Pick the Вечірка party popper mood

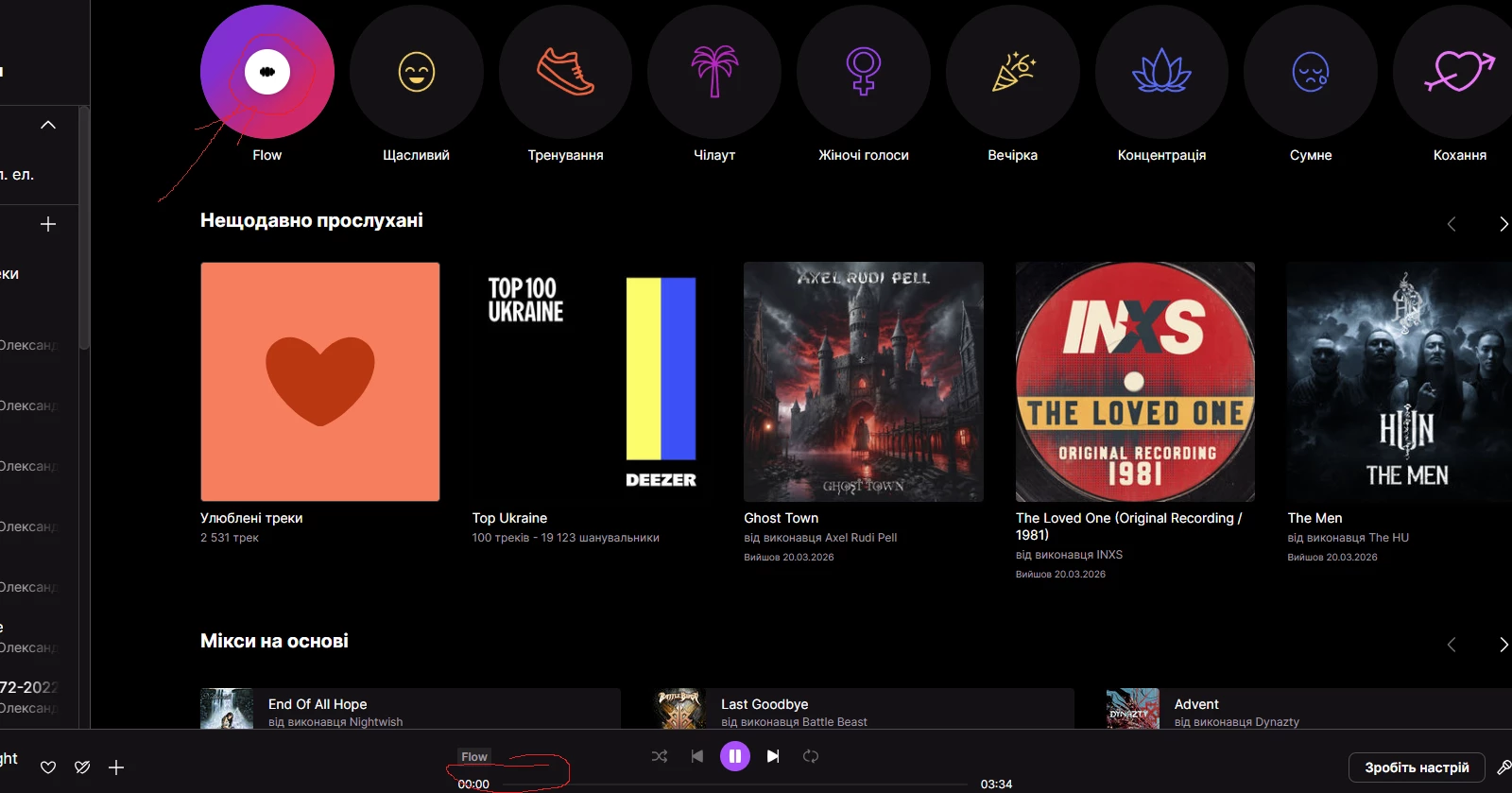[x=1013, y=72]
